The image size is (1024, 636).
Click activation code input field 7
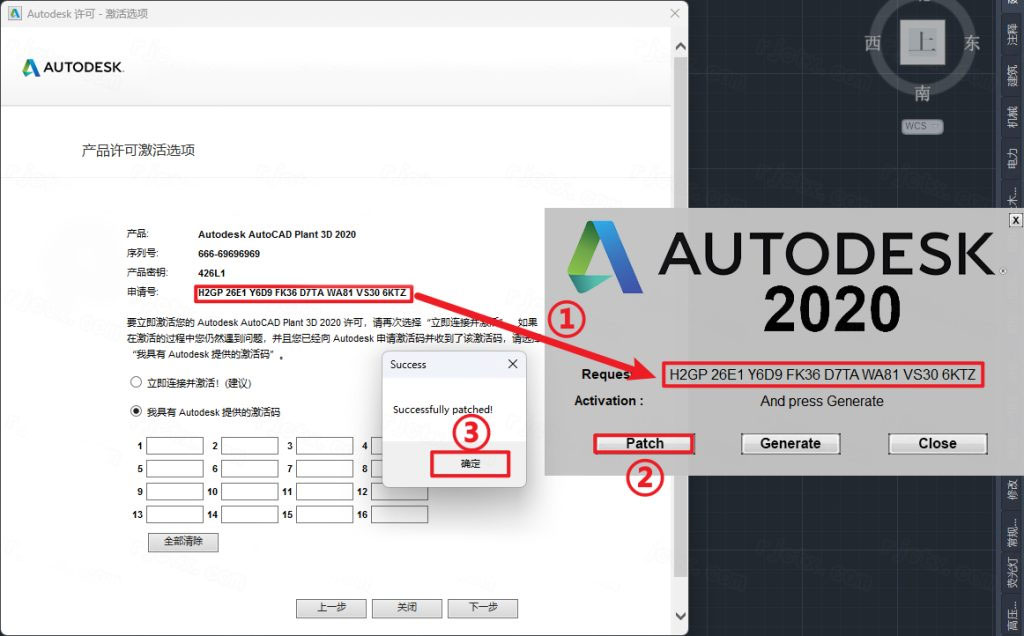click(x=325, y=468)
